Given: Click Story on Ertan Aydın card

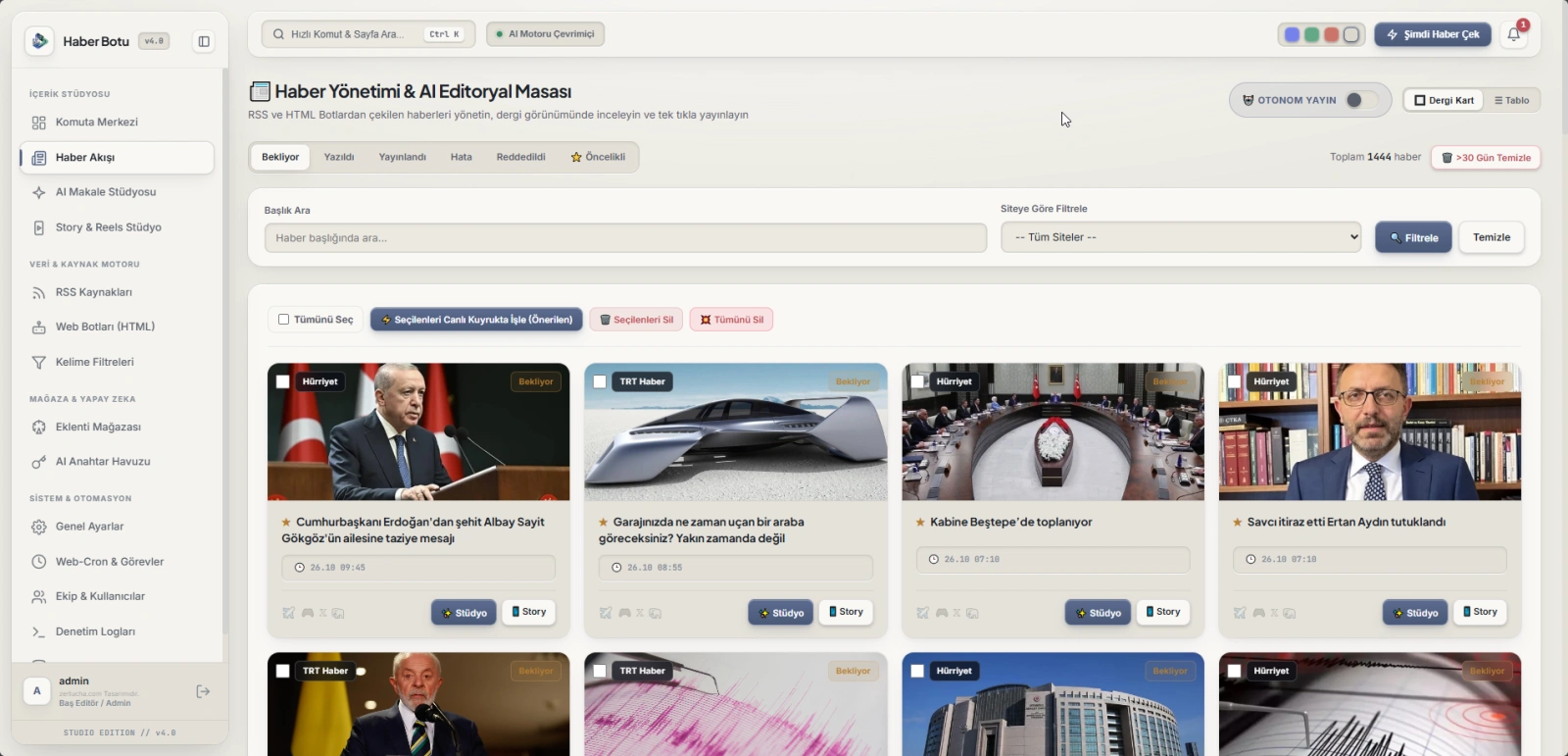Looking at the screenshot, I should pyautogui.click(x=1480, y=612).
